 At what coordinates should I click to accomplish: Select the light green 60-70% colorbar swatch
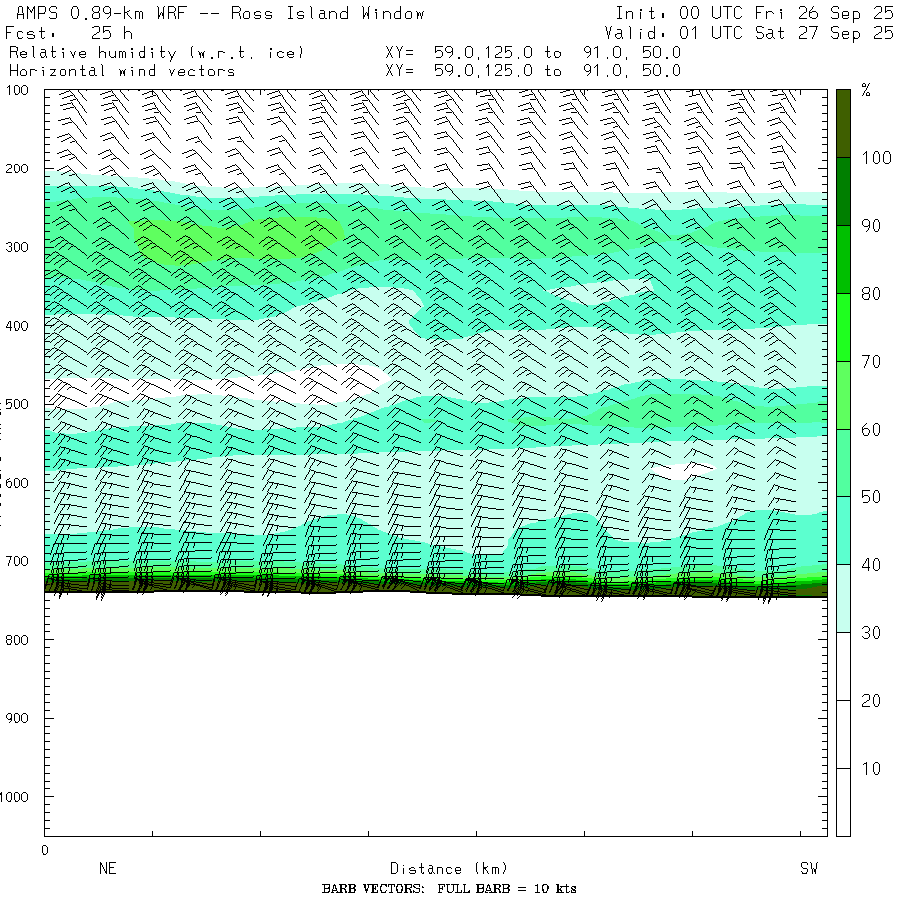[843, 395]
